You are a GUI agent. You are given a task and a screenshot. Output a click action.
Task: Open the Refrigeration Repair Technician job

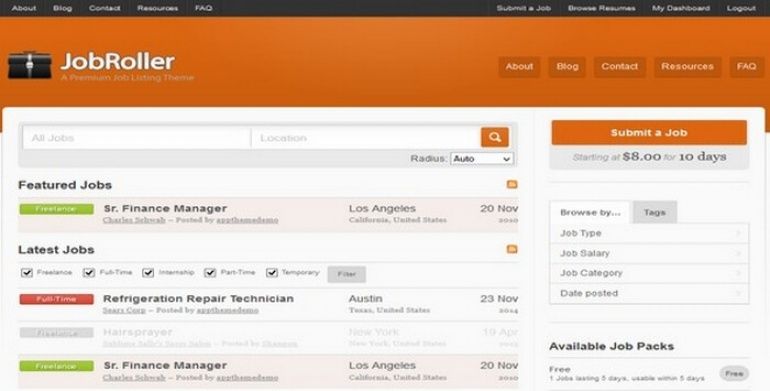coord(198,299)
